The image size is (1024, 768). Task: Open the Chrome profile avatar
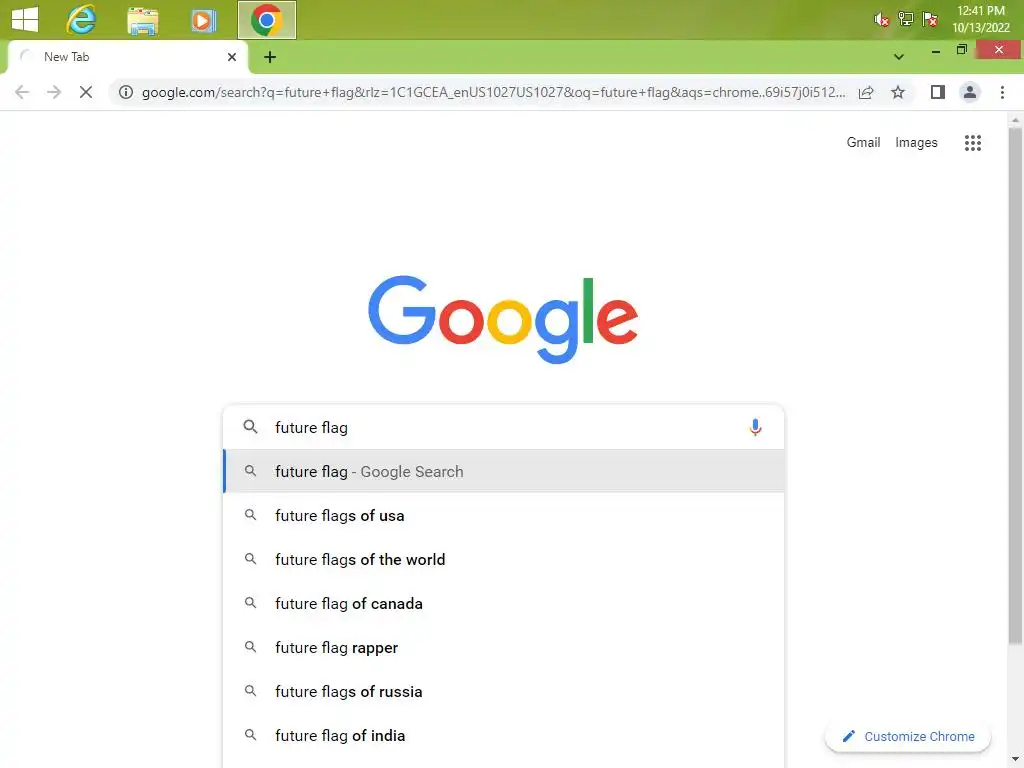tap(970, 92)
